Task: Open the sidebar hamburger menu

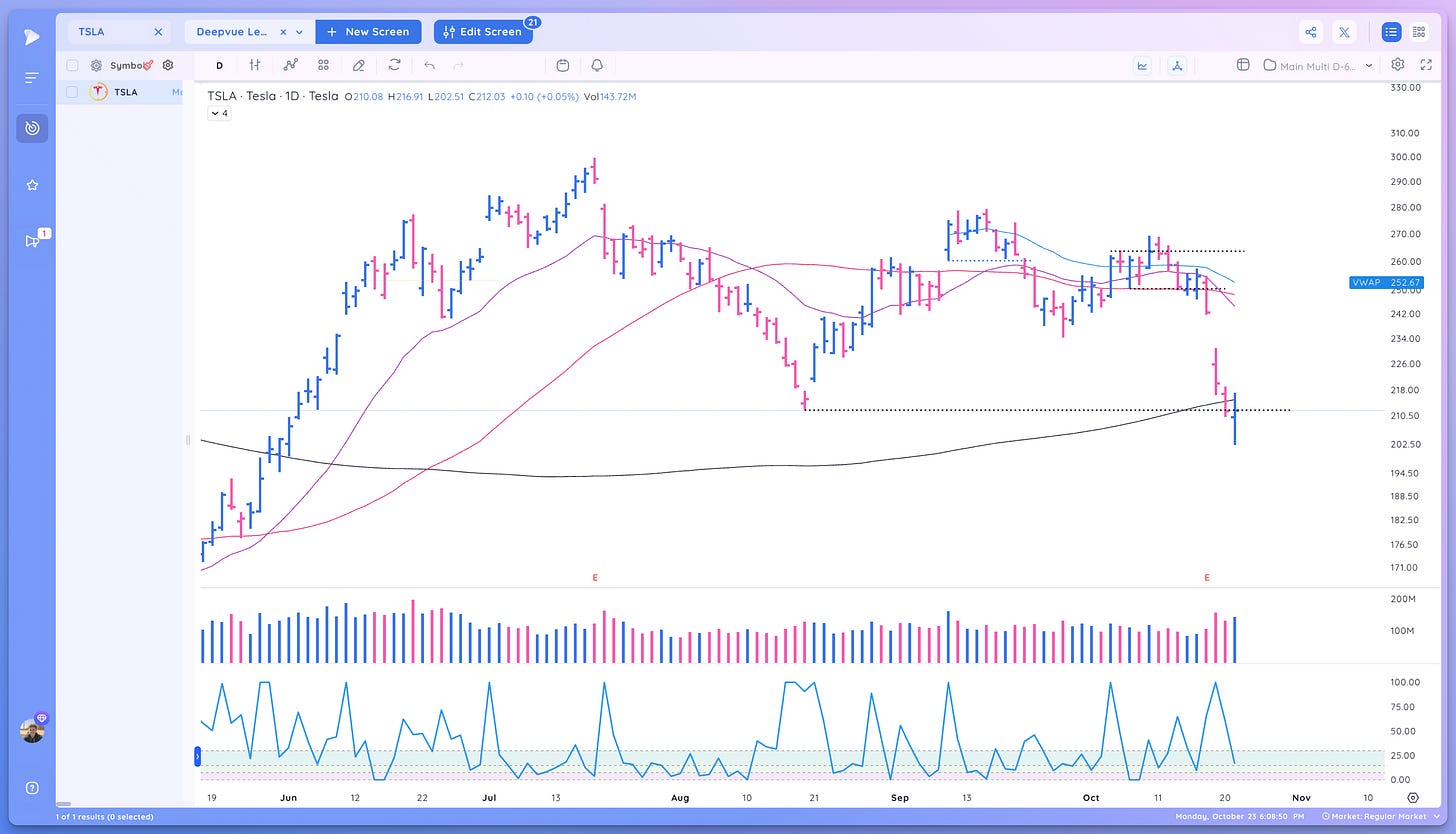Action: click(x=32, y=78)
